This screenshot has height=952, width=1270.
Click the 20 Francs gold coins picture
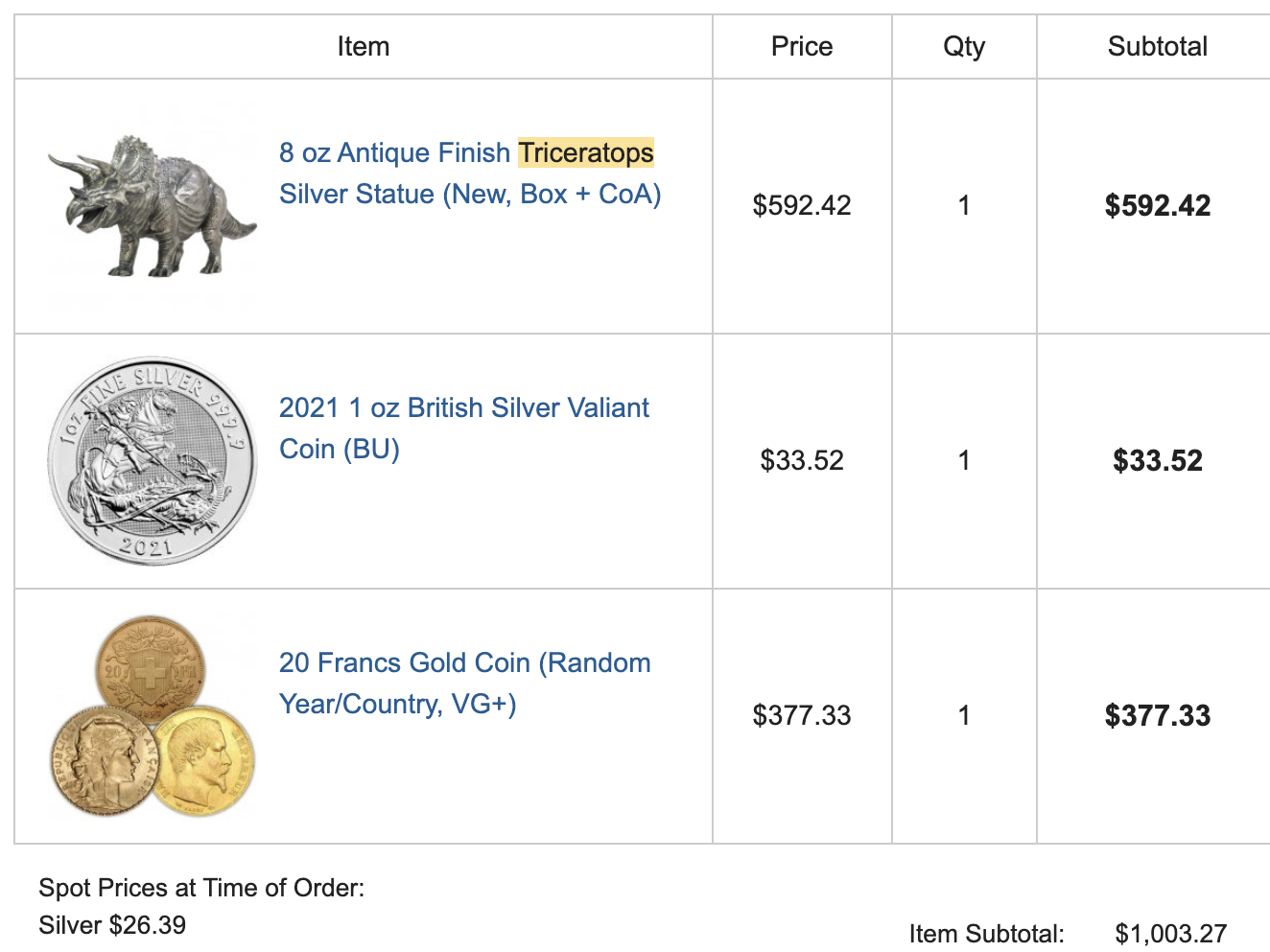pyautogui.click(x=152, y=716)
